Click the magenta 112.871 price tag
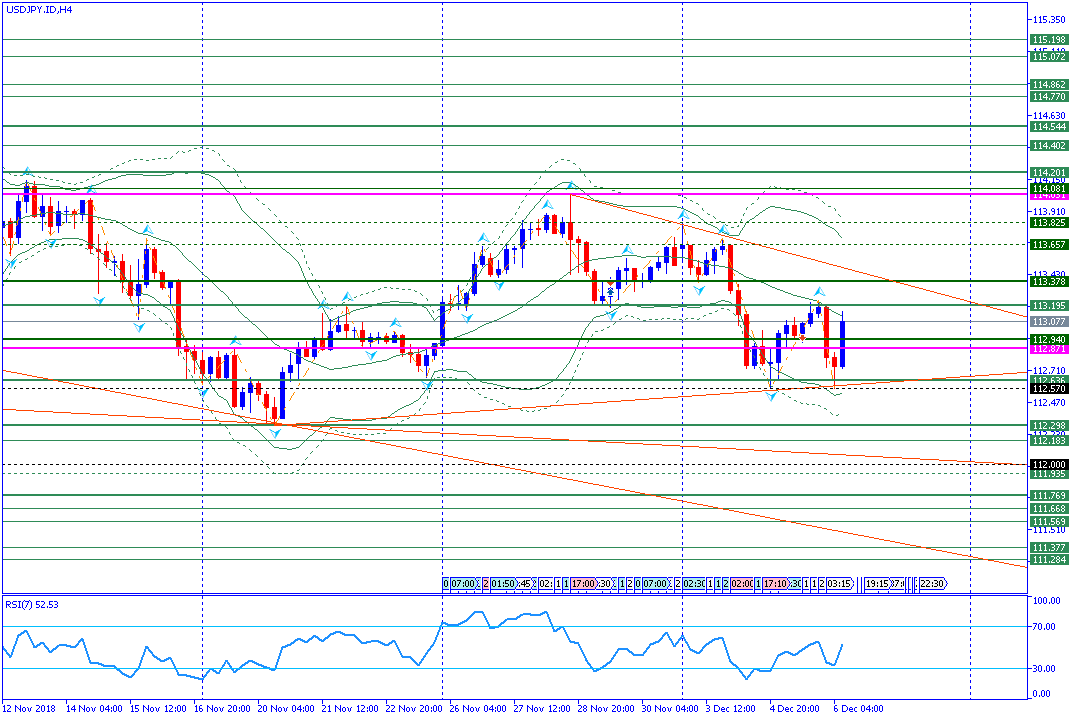This screenshot has width=1080, height=720. (x=1049, y=349)
